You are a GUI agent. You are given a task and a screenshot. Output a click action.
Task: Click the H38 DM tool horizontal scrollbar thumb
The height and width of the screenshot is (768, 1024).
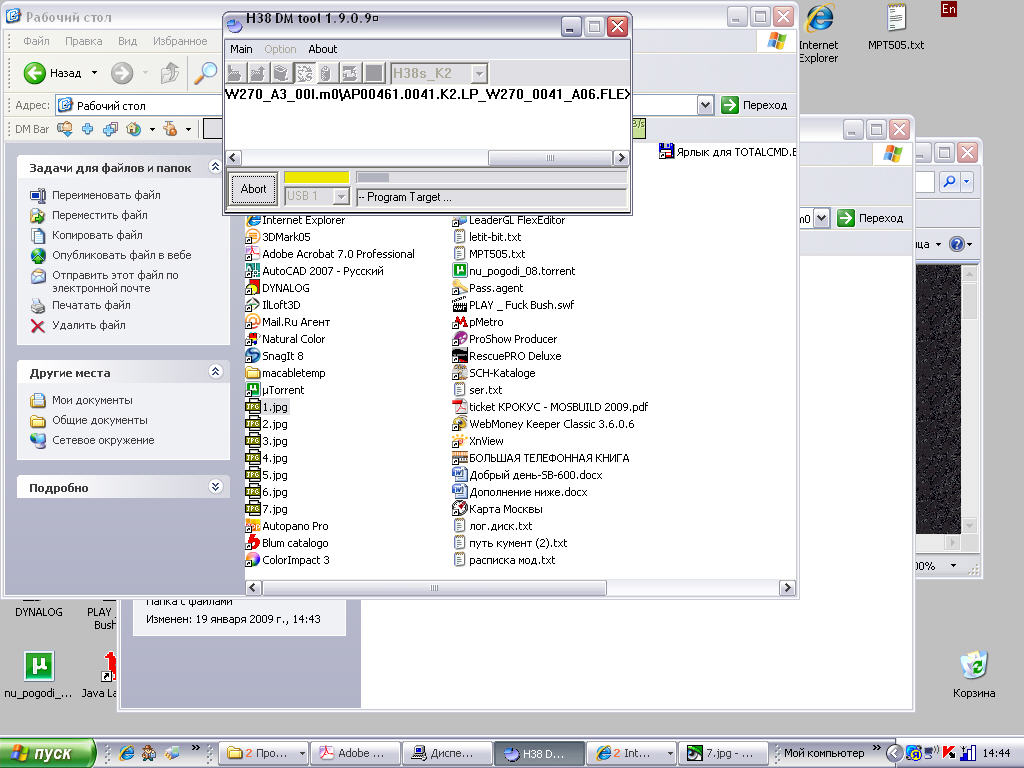pyautogui.click(x=550, y=157)
